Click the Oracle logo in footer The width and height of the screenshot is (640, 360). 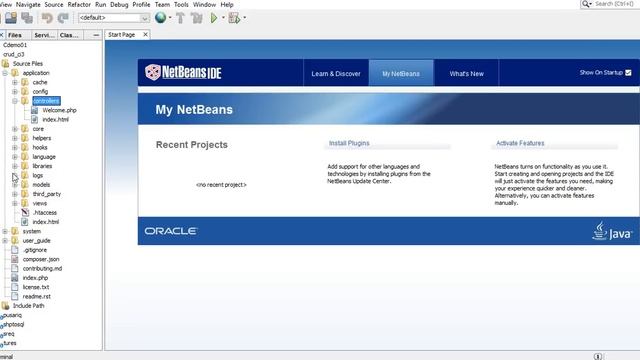pyautogui.click(x=171, y=231)
